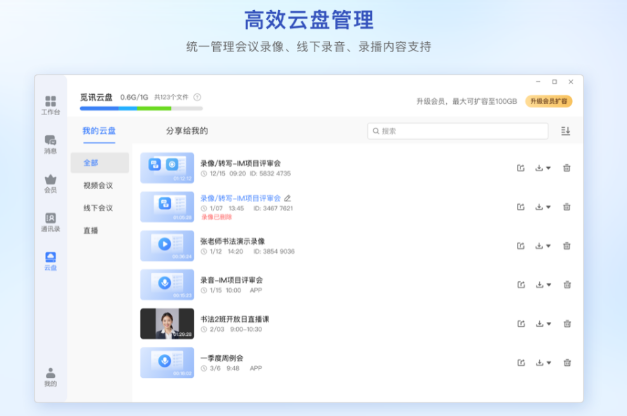
Task: Switch to the 我的云盘 tab
Action: [x=99, y=131]
